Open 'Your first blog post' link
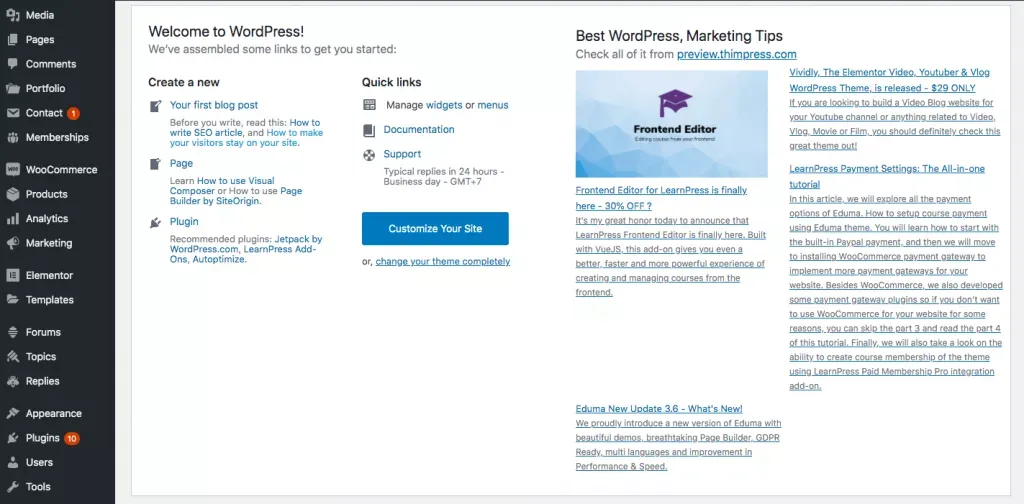Screen dimensions: 1024x504 coord(214,105)
